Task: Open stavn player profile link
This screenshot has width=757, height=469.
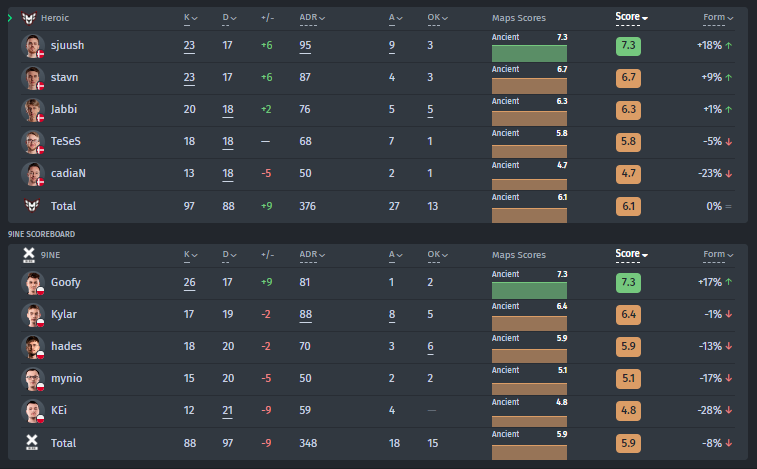Action: click(65, 77)
